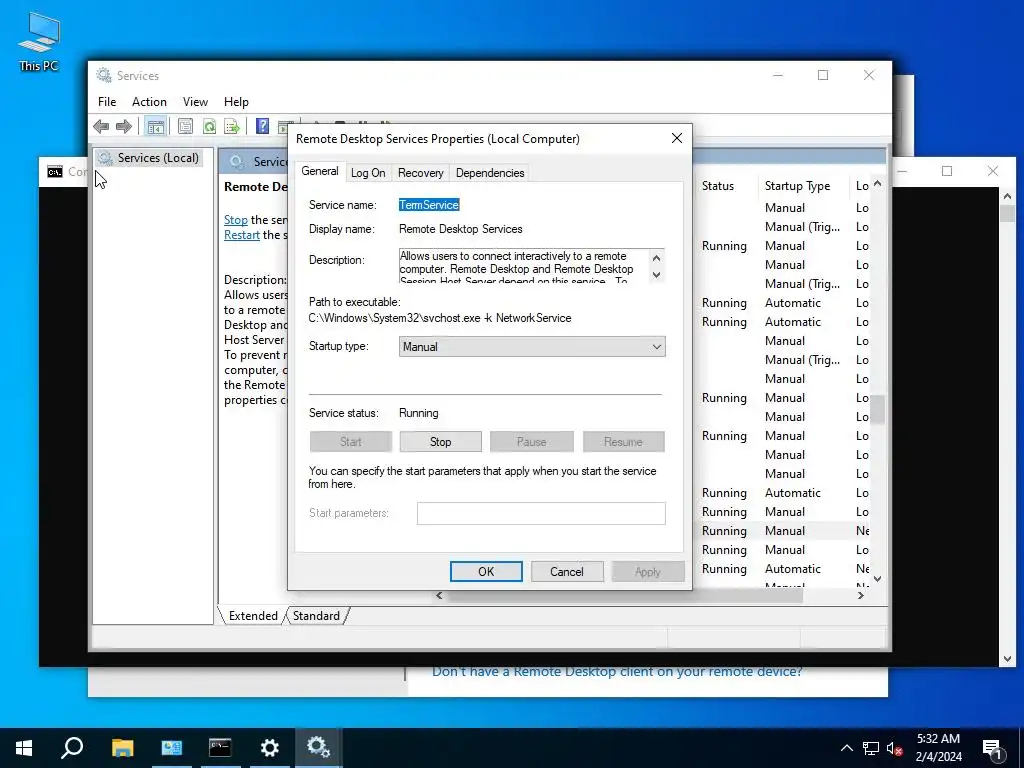Click OK in the properties dialog
Viewport: 1024px width, 768px height.
coord(486,571)
